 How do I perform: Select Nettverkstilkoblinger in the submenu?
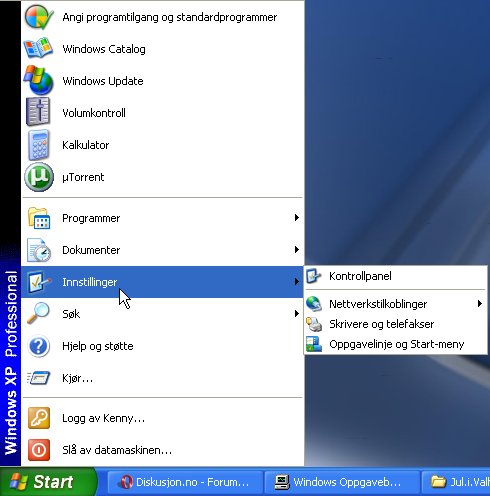pos(396,304)
